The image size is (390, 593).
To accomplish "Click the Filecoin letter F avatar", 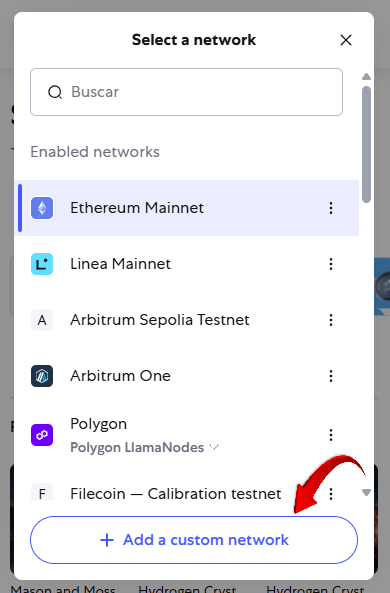I will point(42,492).
